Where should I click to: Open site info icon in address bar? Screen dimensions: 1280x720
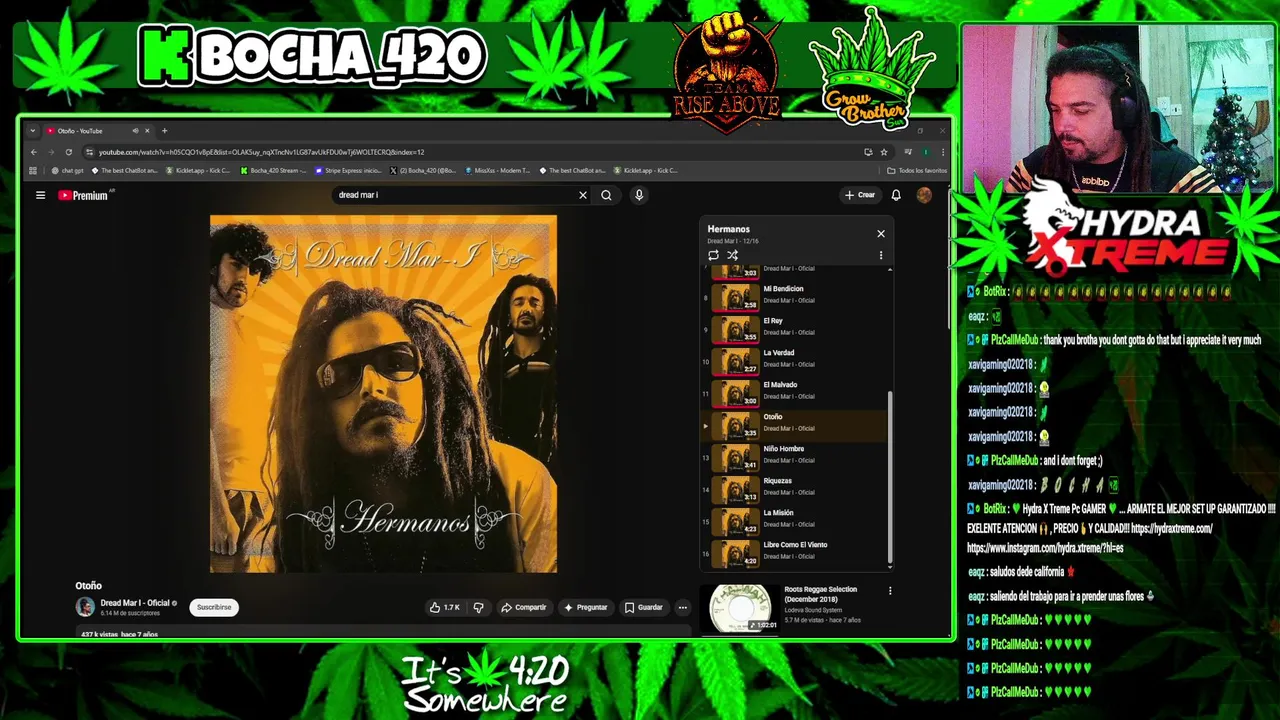(89, 152)
